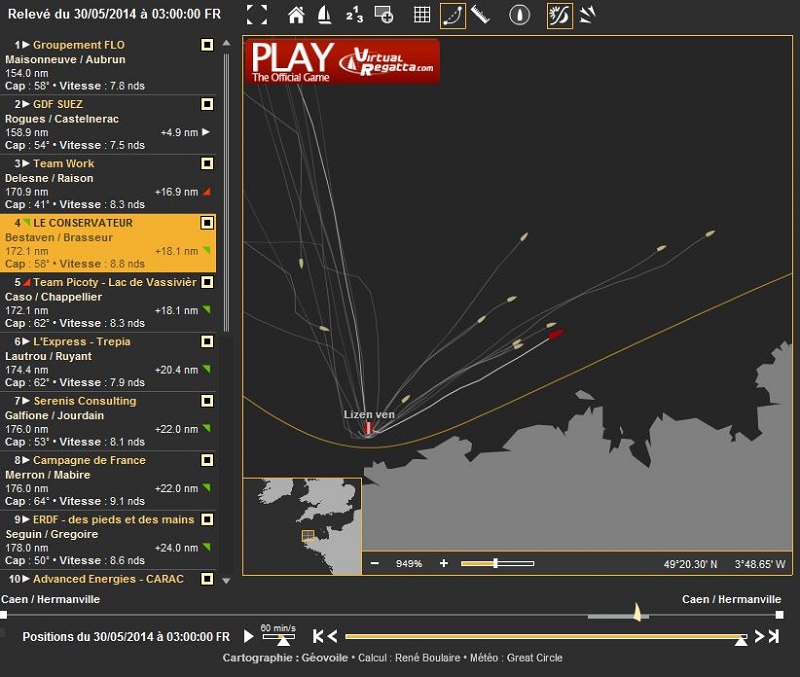Toggle the weather wind display icon
Viewport: 800px width, 677px height.
(560, 15)
